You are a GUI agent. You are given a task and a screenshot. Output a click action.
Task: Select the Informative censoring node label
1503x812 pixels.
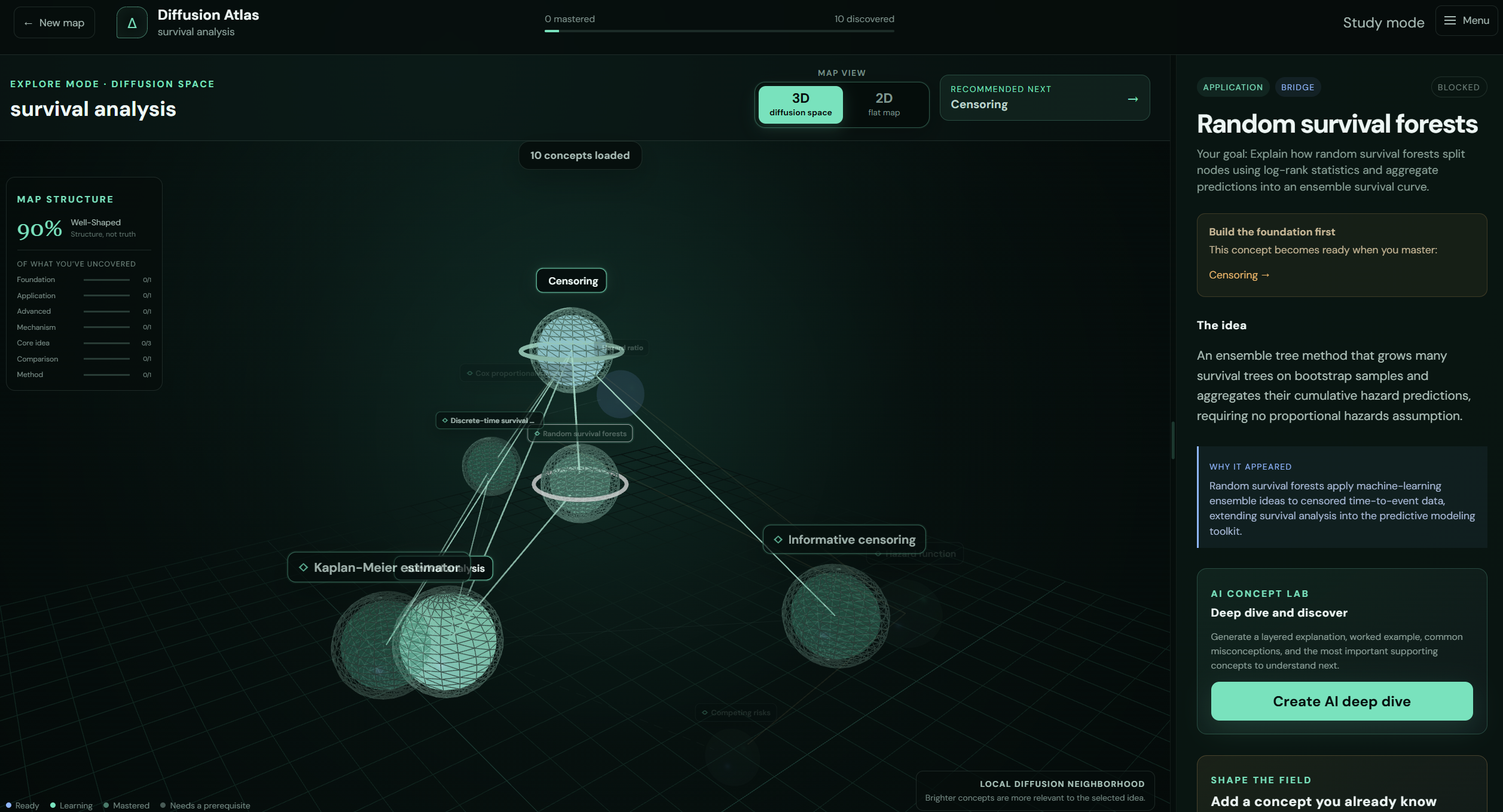tap(844, 540)
